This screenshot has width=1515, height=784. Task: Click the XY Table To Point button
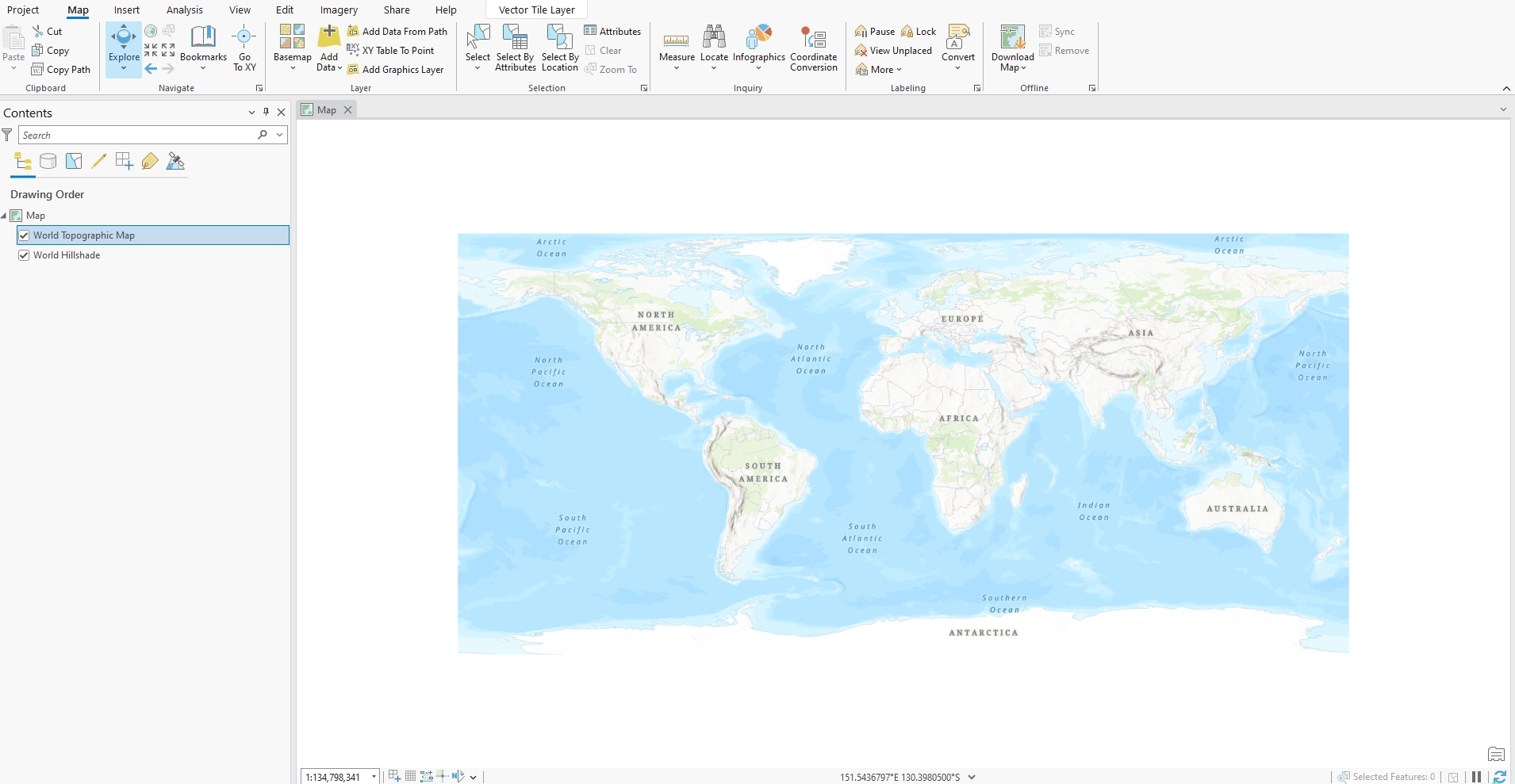click(x=391, y=51)
